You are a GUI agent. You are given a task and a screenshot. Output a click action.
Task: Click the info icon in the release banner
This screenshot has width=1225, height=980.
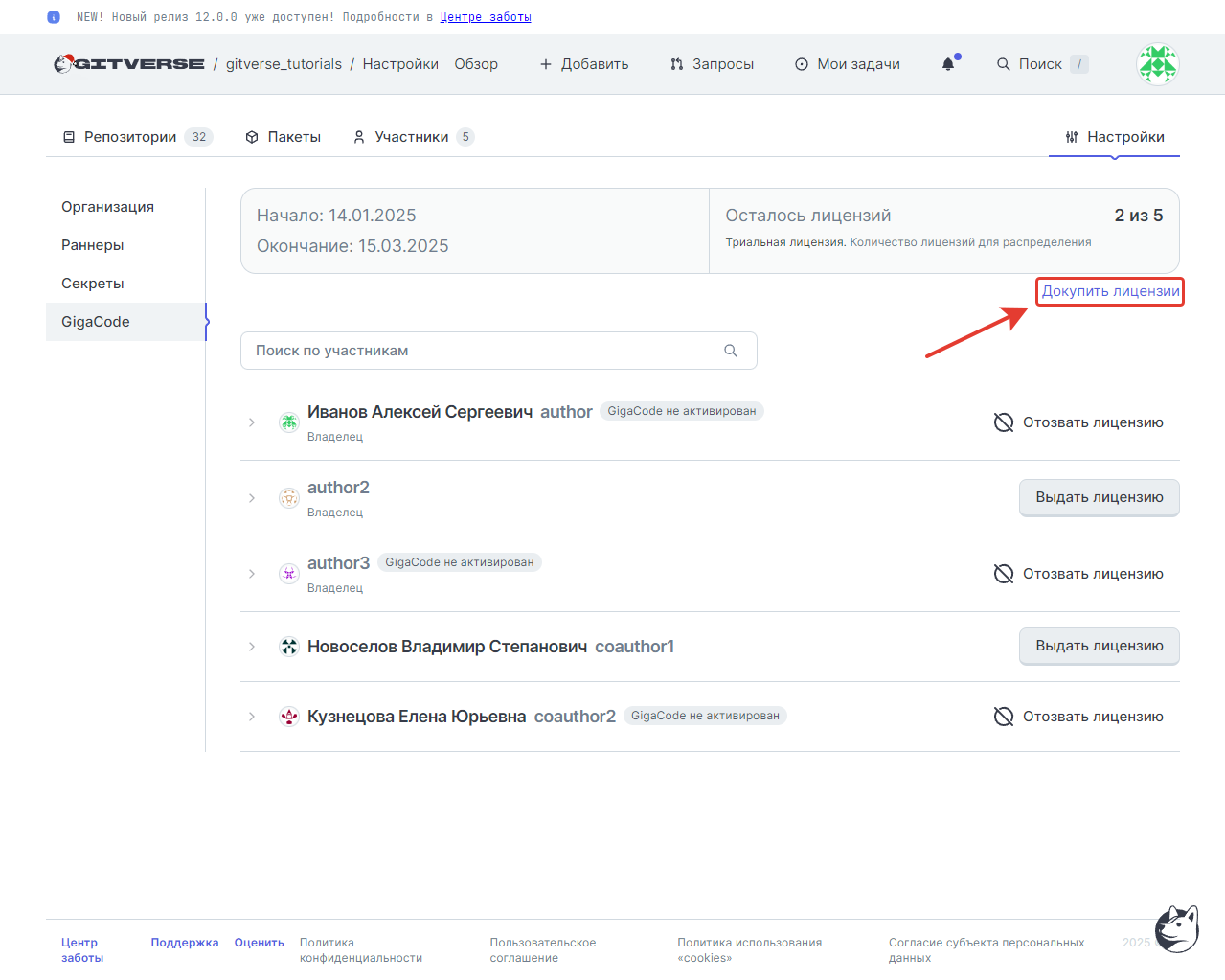coord(54,17)
